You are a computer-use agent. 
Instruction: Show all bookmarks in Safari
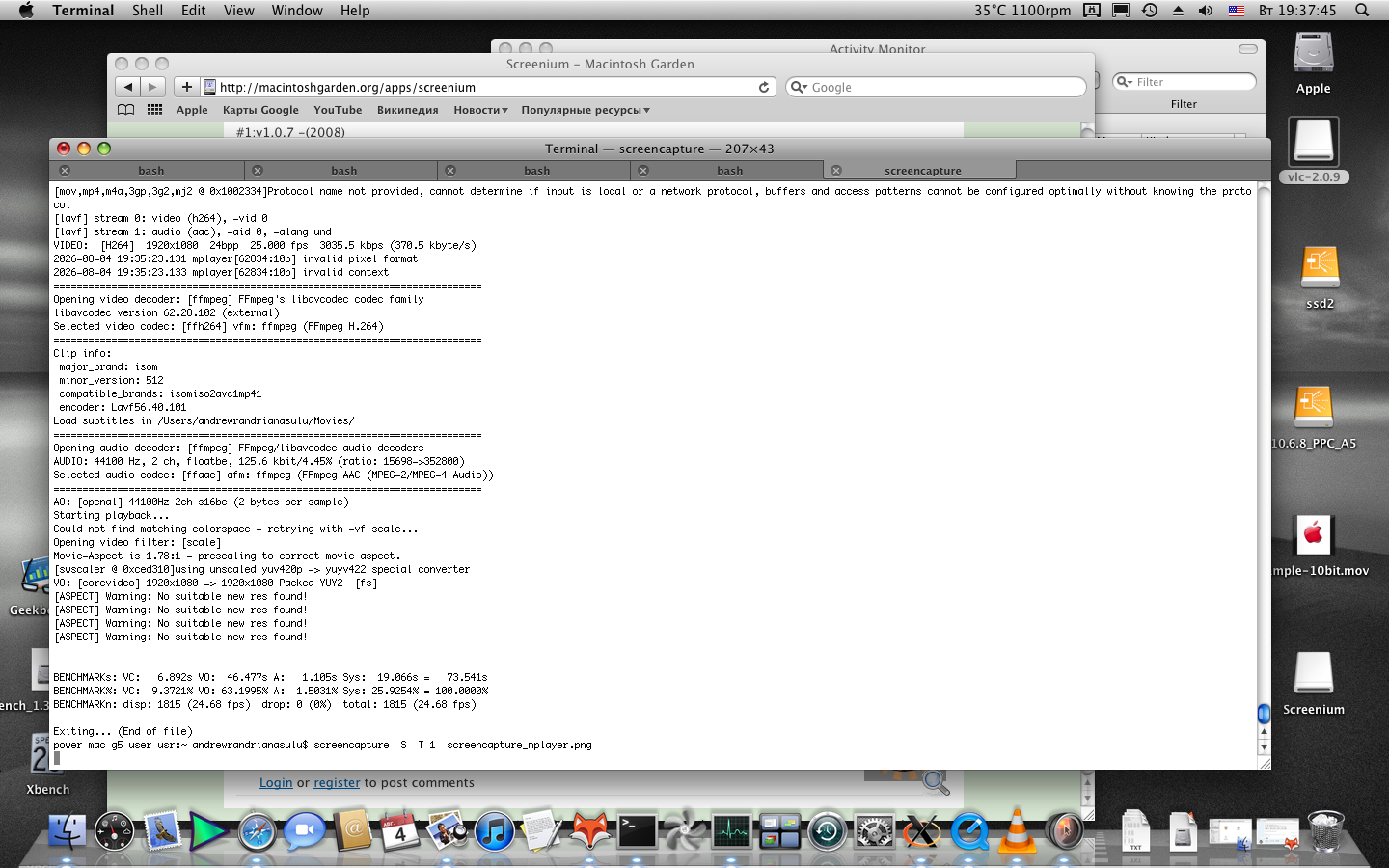click(x=126, y=110)
